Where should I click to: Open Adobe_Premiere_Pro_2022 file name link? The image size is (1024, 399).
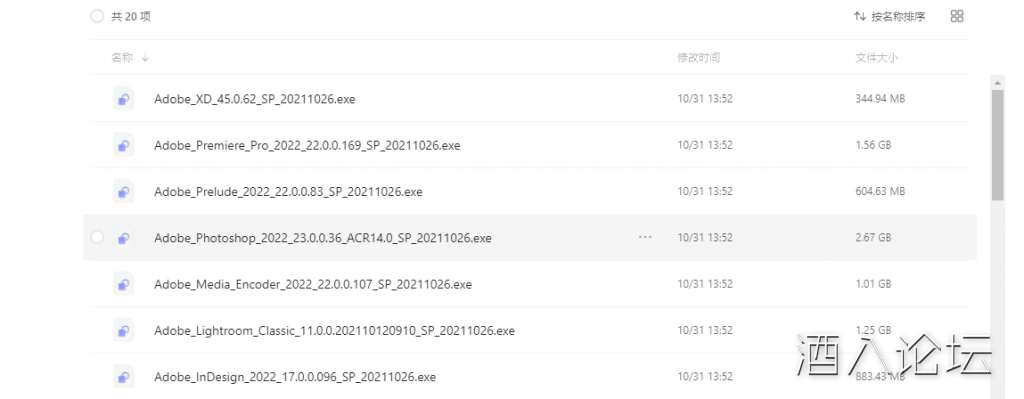click(307, 146)
